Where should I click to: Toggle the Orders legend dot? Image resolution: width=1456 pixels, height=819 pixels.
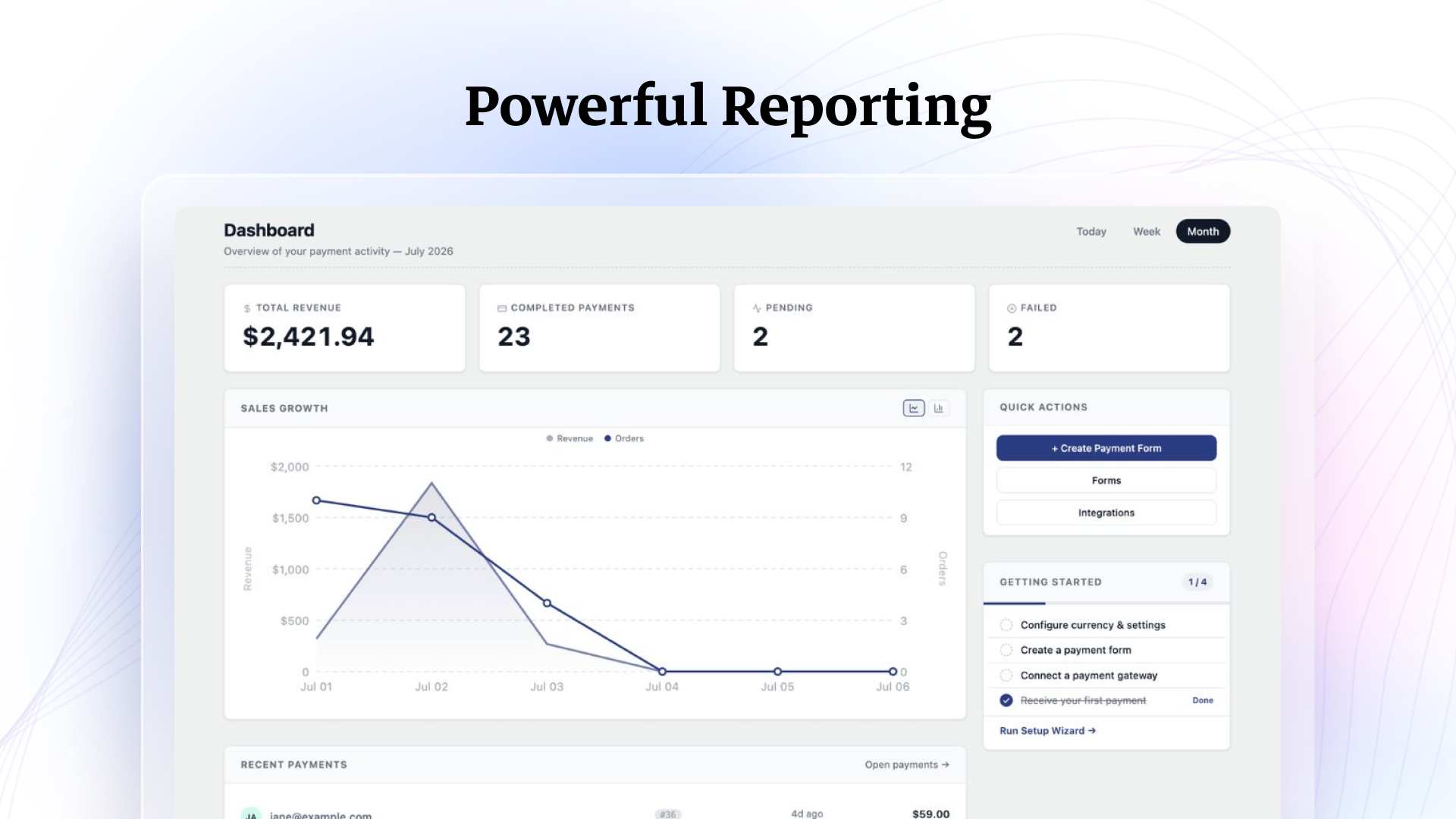tap(607, 438)
